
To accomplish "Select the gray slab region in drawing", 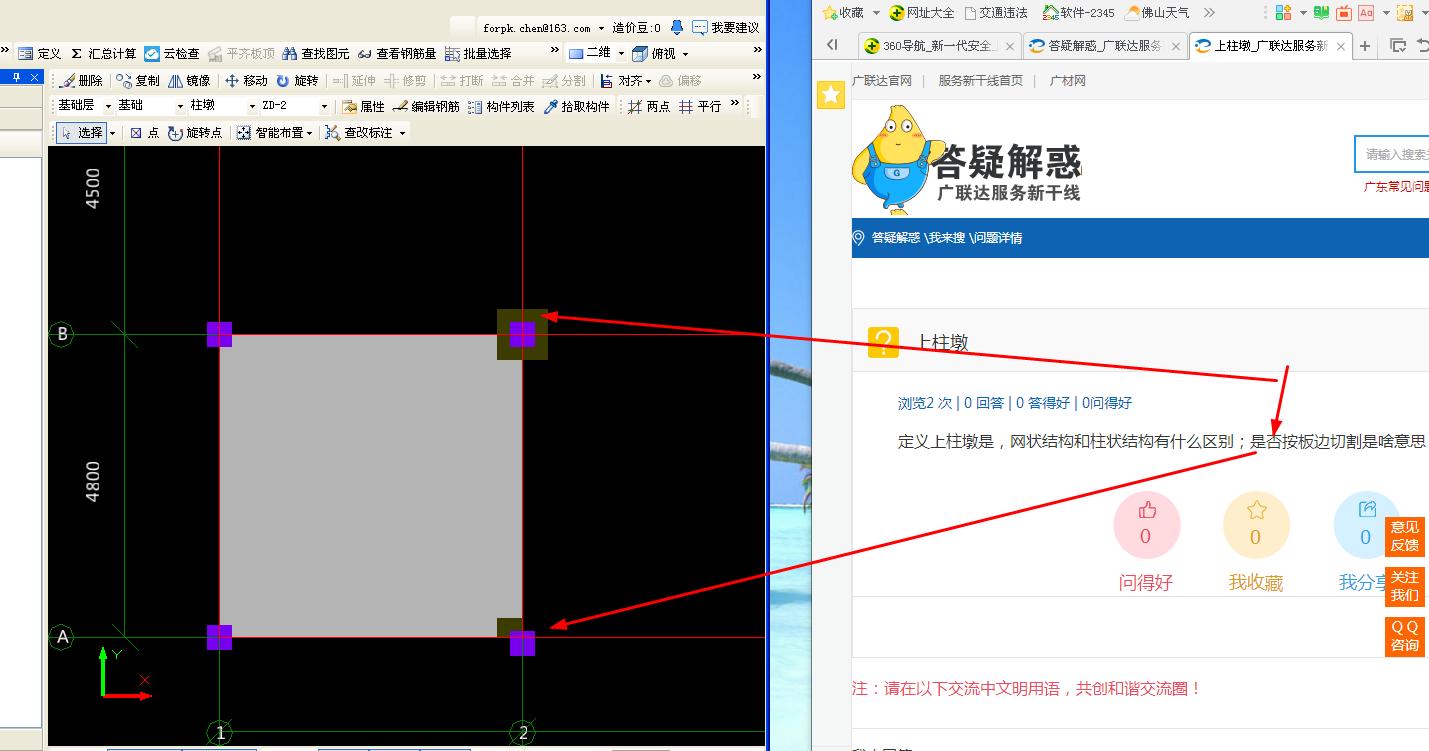I will coord(371,486).
